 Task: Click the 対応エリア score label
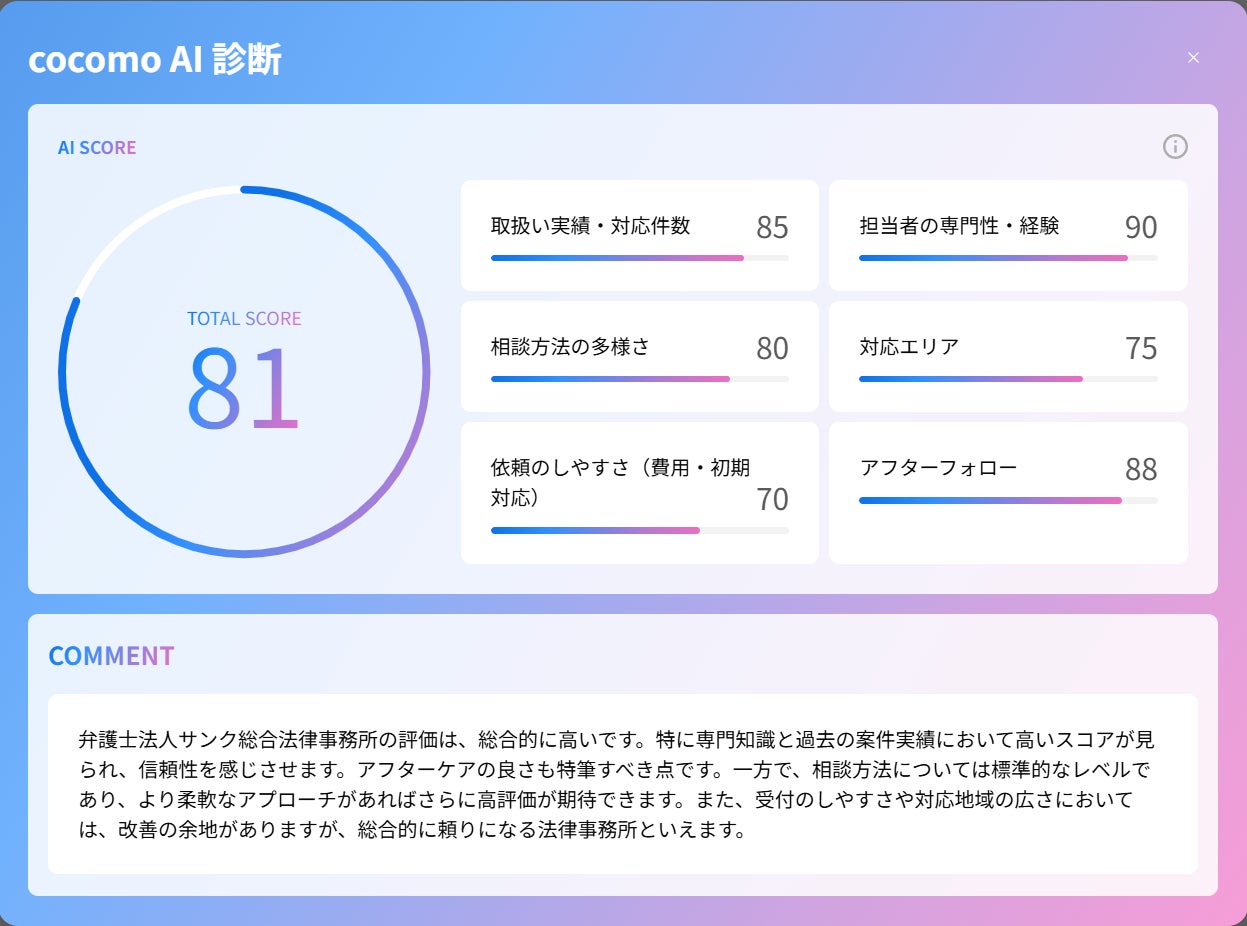coord(909,347)
